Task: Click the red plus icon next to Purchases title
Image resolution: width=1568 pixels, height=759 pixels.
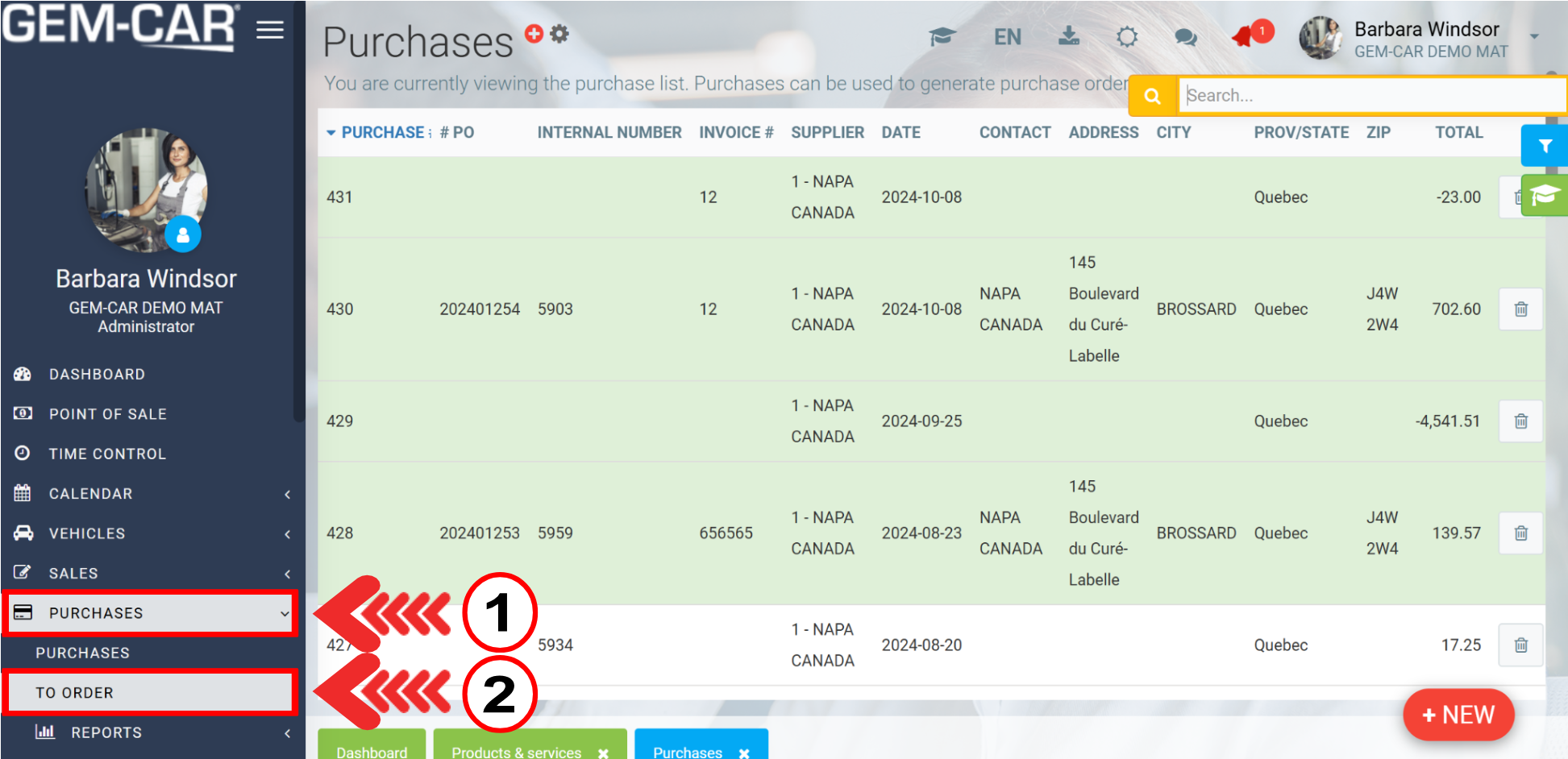Action: coord(534,33)
